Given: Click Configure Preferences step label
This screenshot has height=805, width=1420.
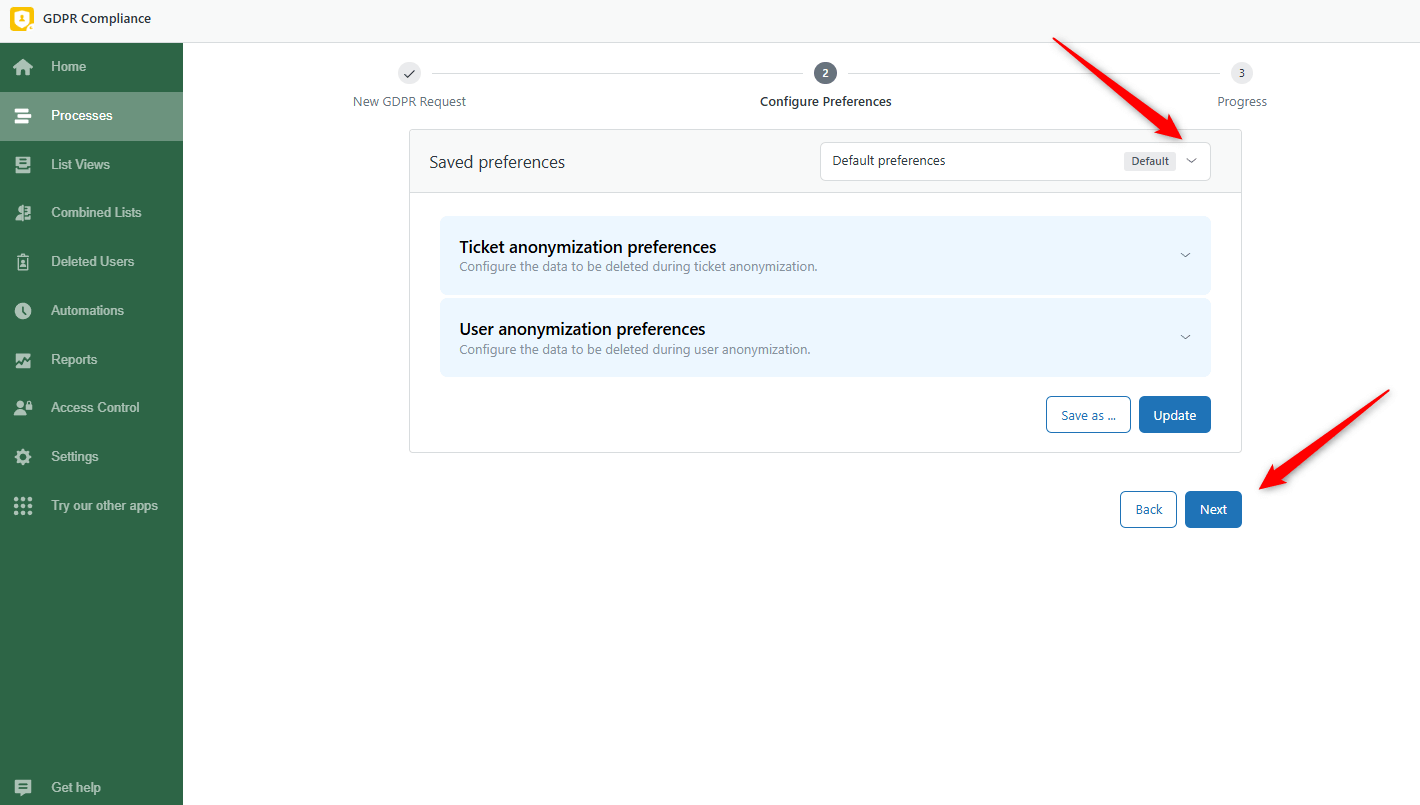Looking at the screenshot, I should (x=826, y=102).
